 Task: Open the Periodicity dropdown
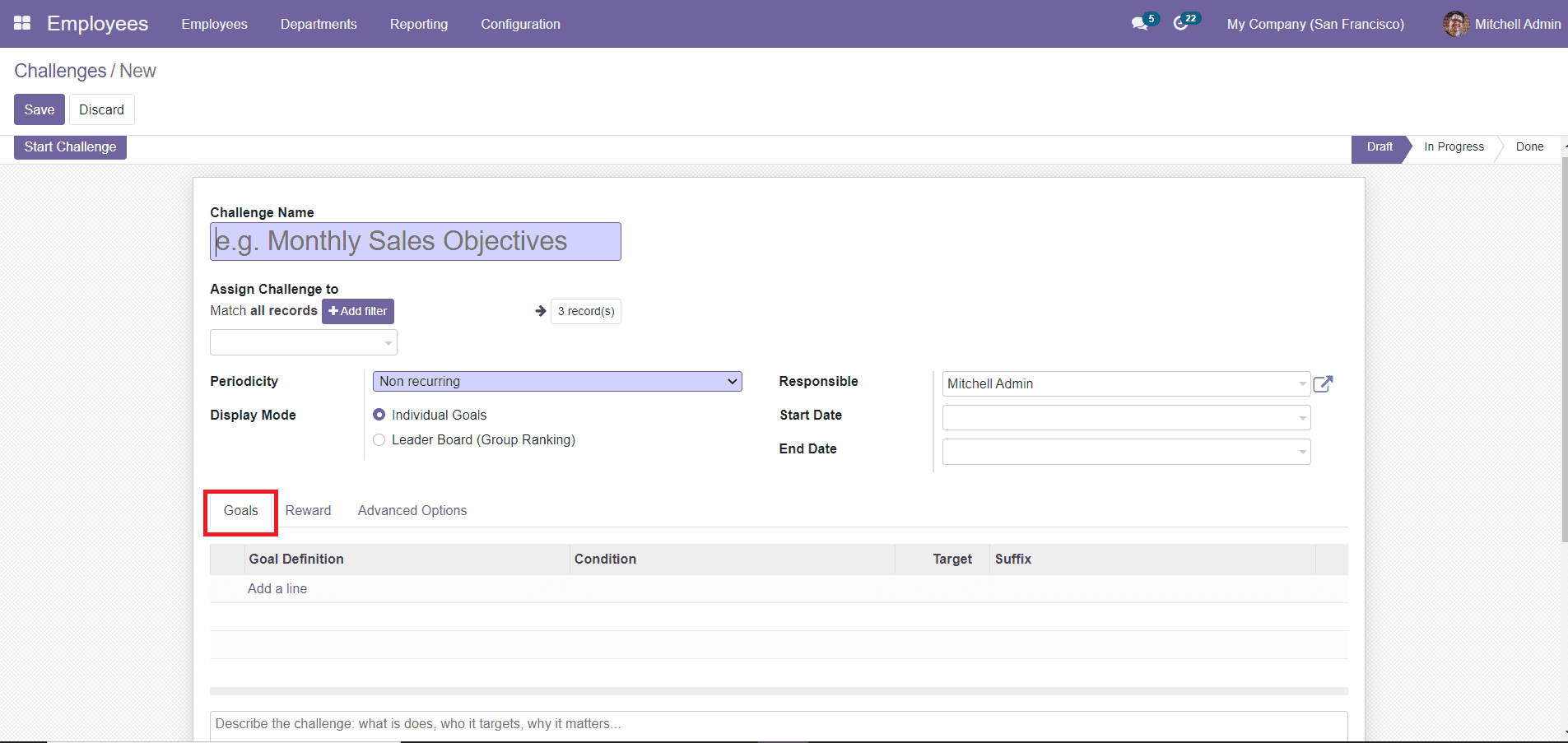coord(557,381)
